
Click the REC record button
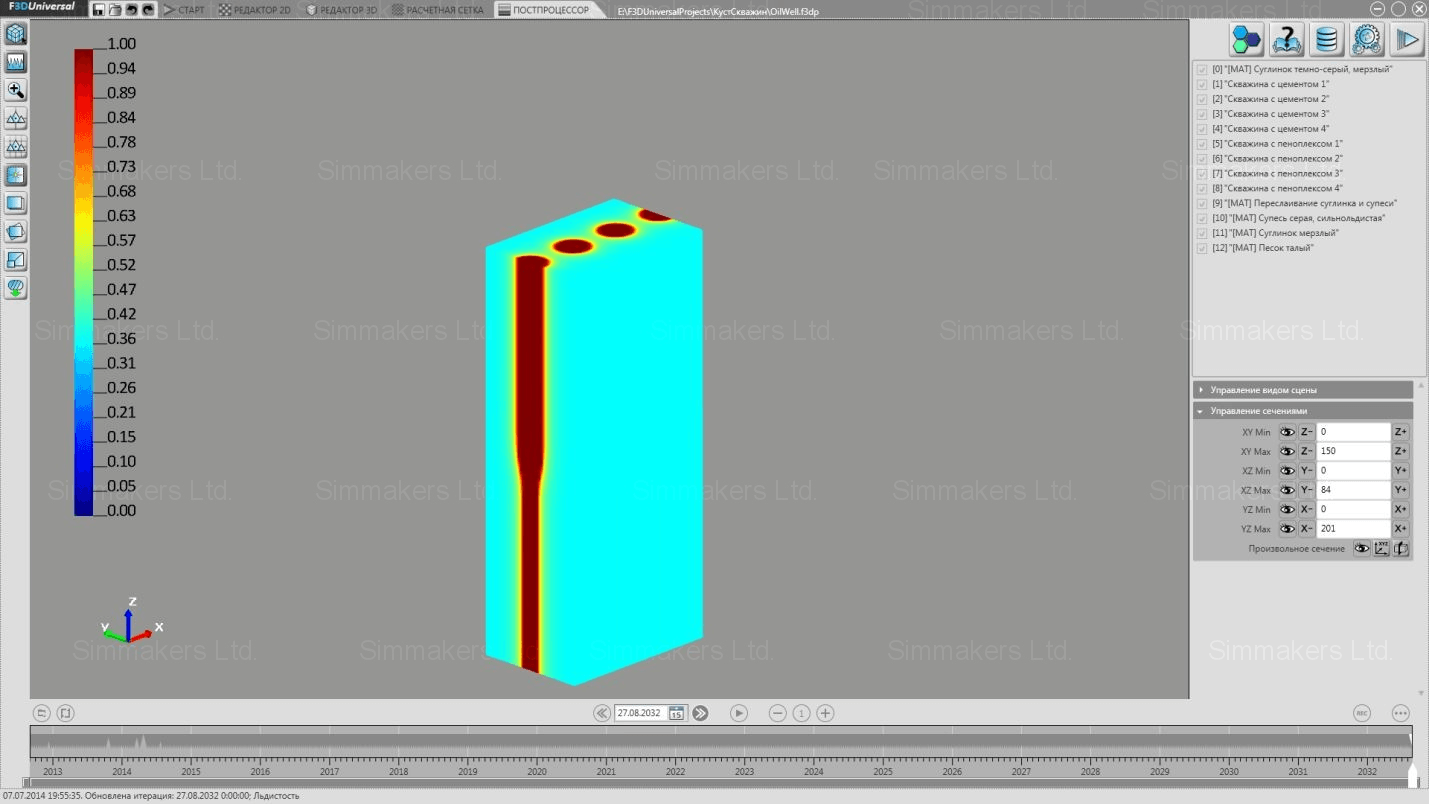(1361, 713)
